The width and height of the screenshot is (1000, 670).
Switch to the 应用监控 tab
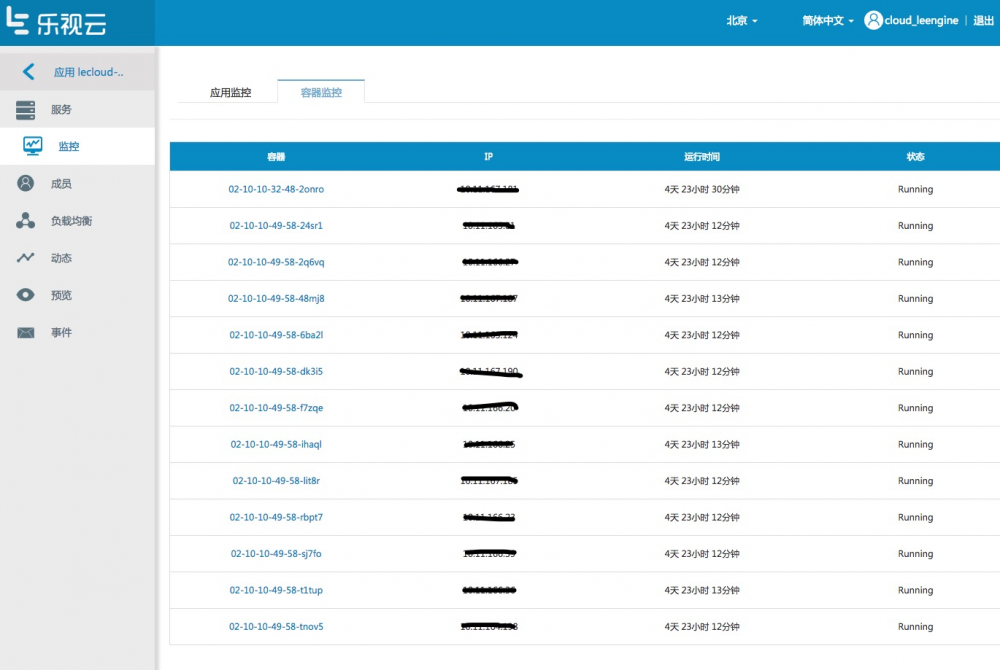click(x=230, y=91)
